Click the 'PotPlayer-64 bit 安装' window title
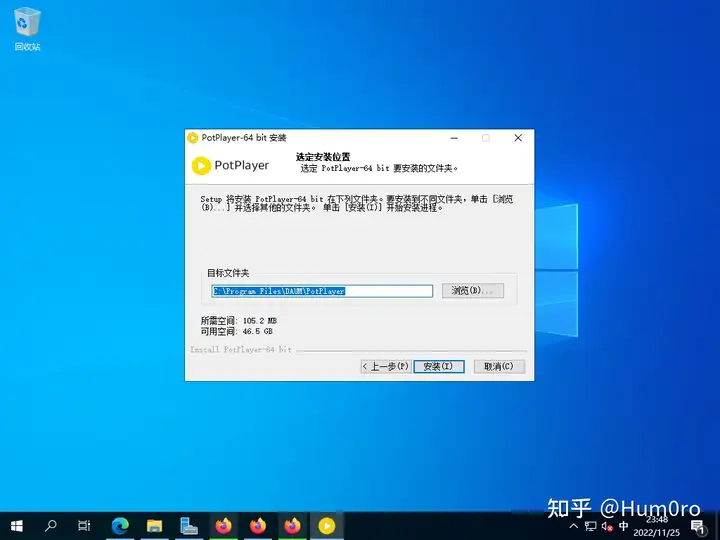Screen dimensions: 720x540 point(244,138)
